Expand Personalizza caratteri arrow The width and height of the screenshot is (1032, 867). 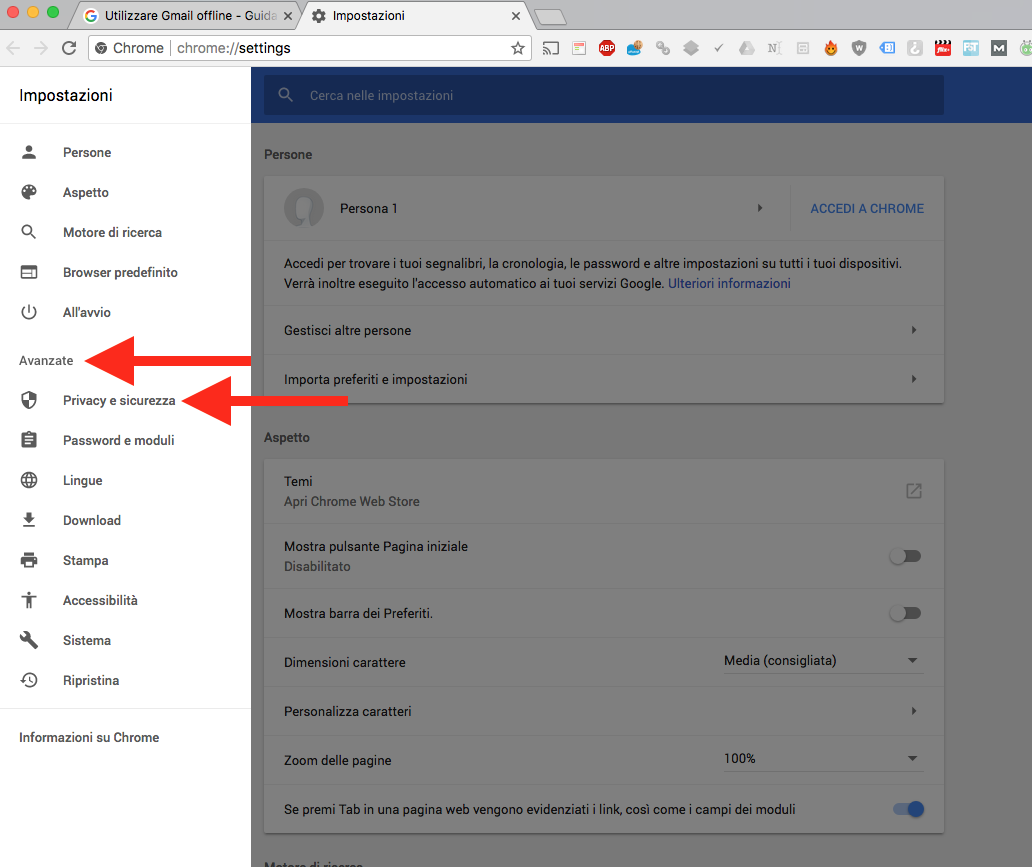click(914, 711)
